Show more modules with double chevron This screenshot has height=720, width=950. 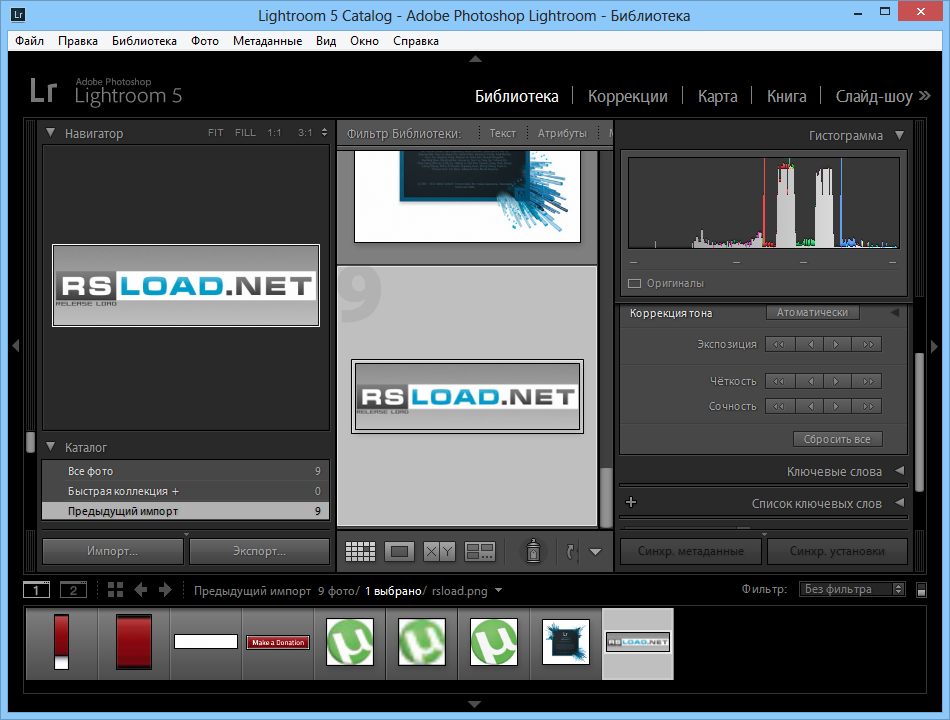click(925, 96)
